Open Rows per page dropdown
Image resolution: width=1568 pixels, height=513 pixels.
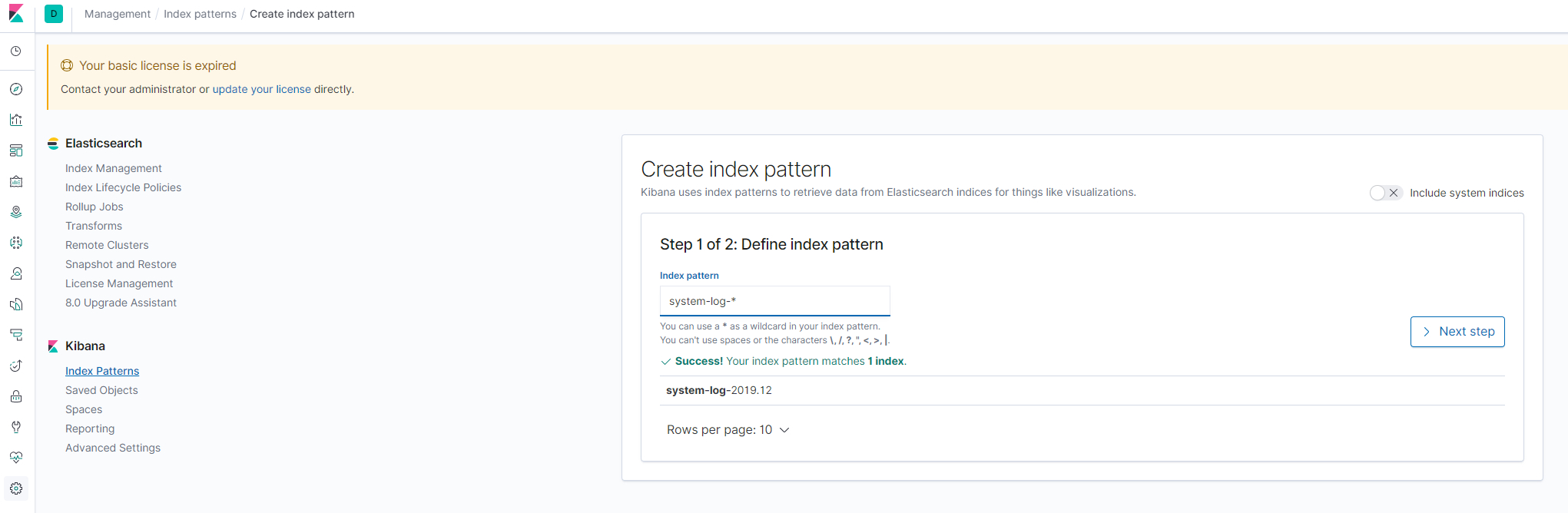click(x=728, y=430)
